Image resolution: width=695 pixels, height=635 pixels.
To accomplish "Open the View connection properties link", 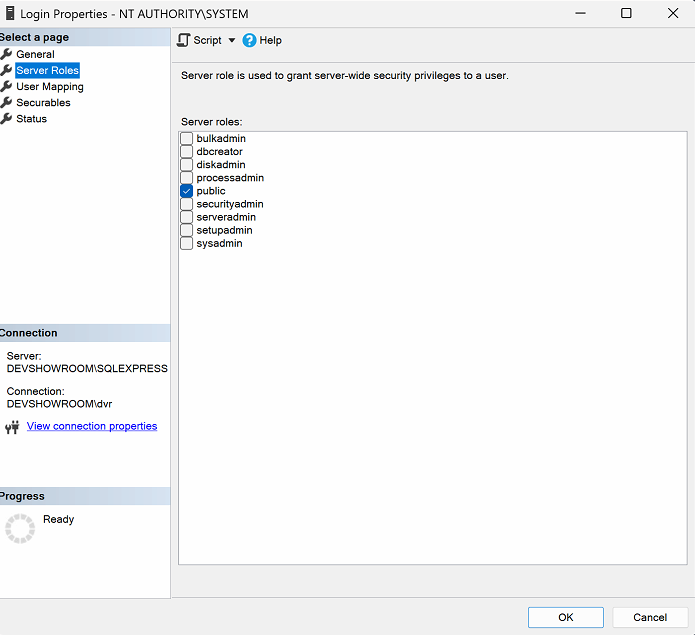I will pos(92,426).
